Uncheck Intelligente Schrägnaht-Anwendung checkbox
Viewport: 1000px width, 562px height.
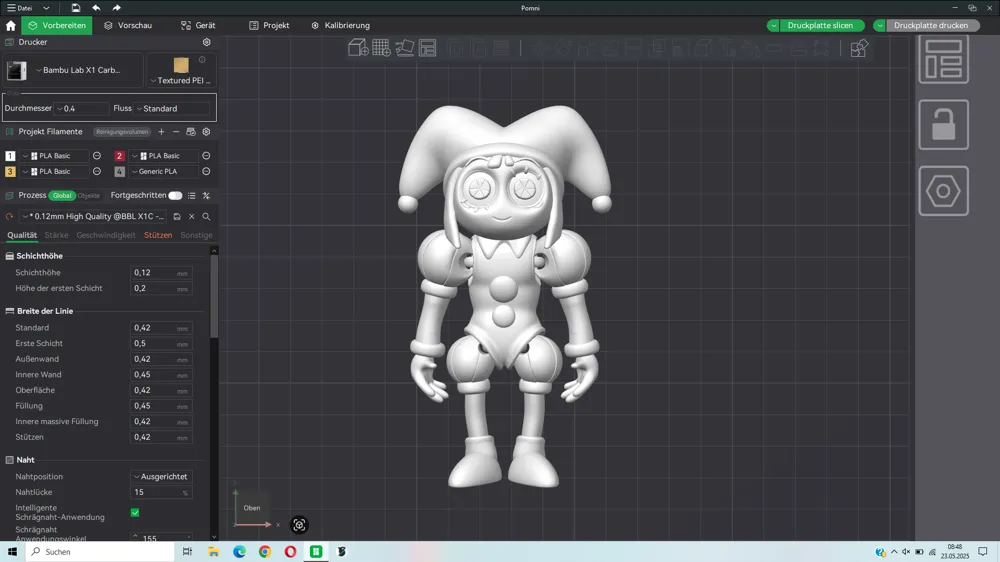point(135,512)
